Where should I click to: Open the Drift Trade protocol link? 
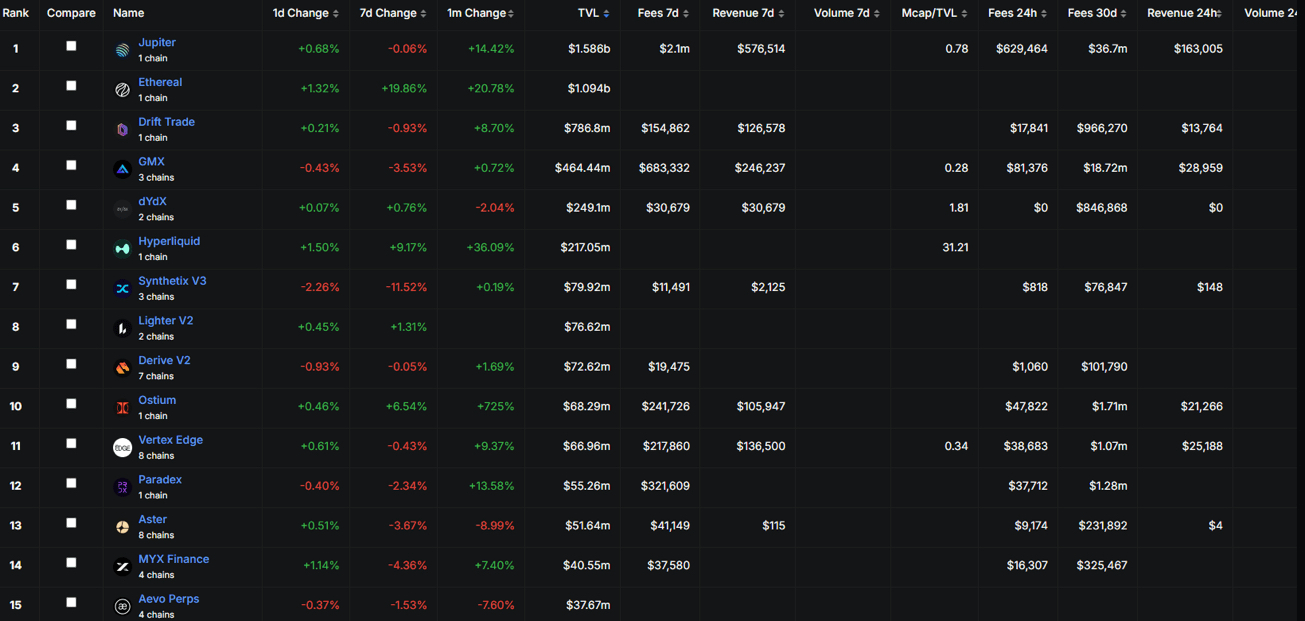point(167,122)
